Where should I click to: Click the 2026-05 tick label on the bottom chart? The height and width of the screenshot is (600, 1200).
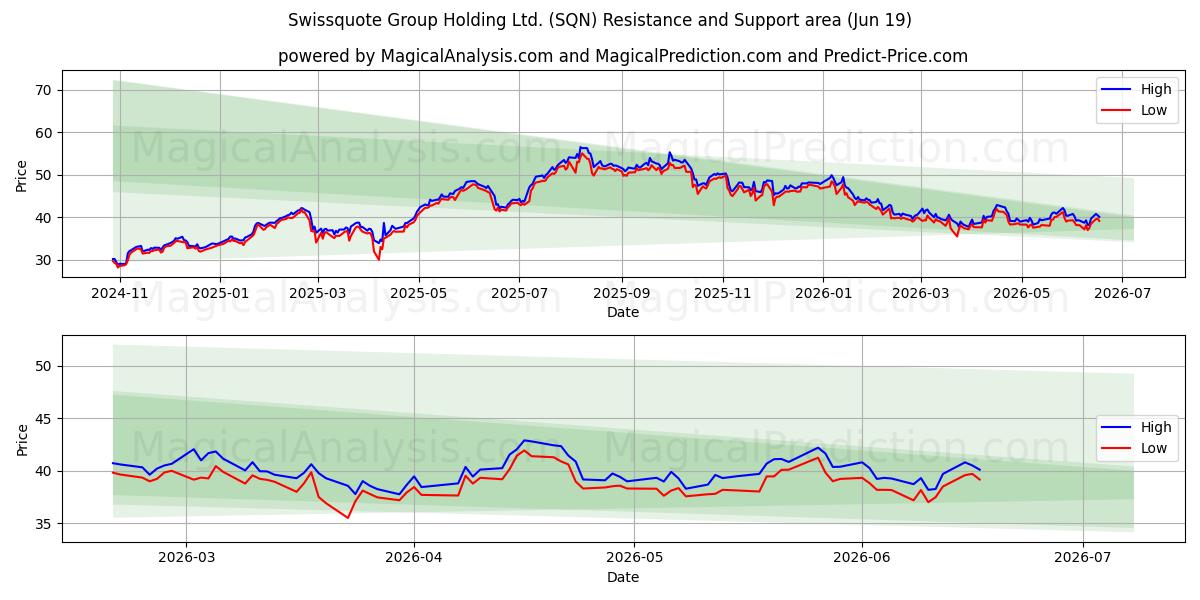[x=634, y=559]
